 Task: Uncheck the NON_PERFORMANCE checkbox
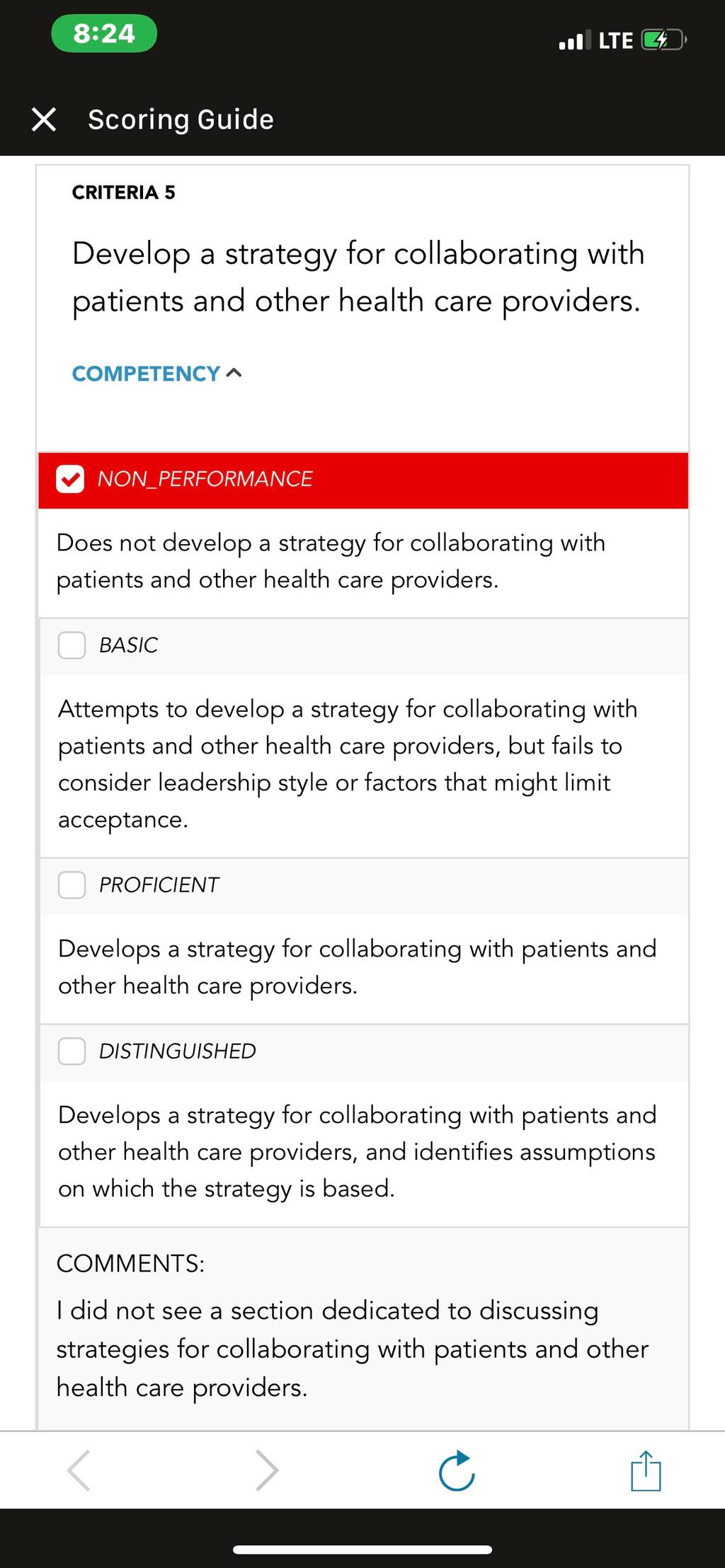tap(70, 479)
